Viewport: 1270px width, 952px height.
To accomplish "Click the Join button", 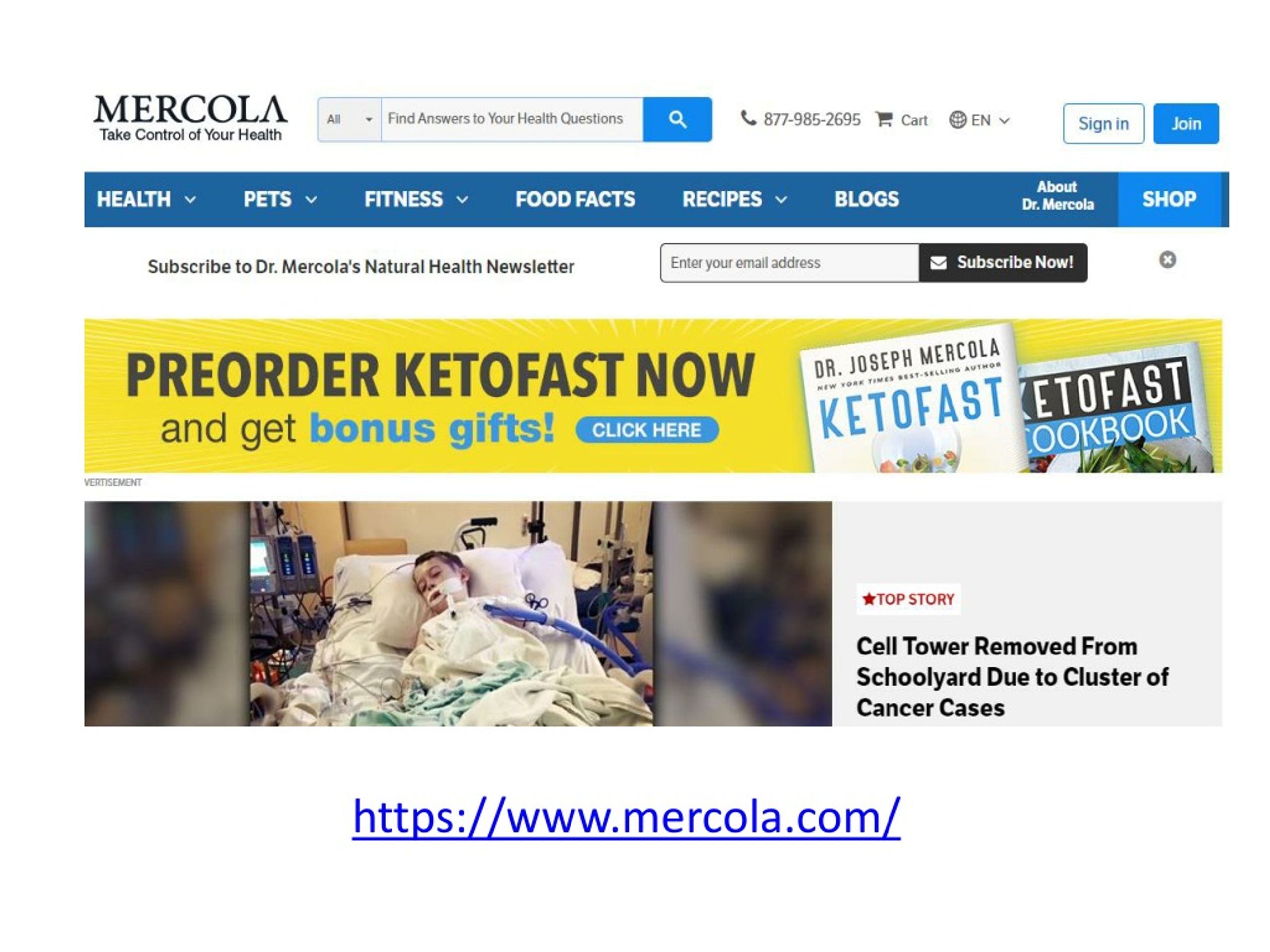I will pos(1186,123).
